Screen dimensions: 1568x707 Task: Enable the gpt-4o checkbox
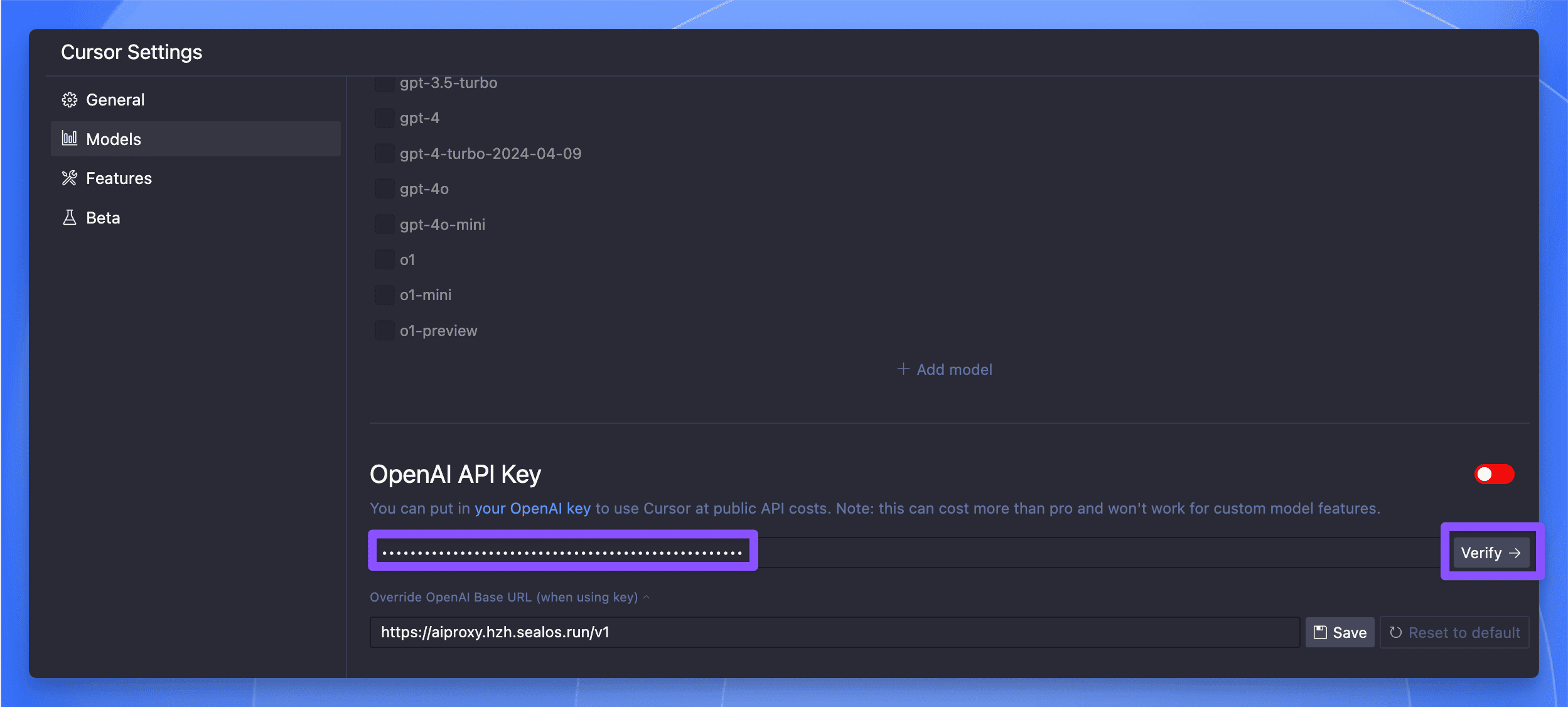coord(384,188)
